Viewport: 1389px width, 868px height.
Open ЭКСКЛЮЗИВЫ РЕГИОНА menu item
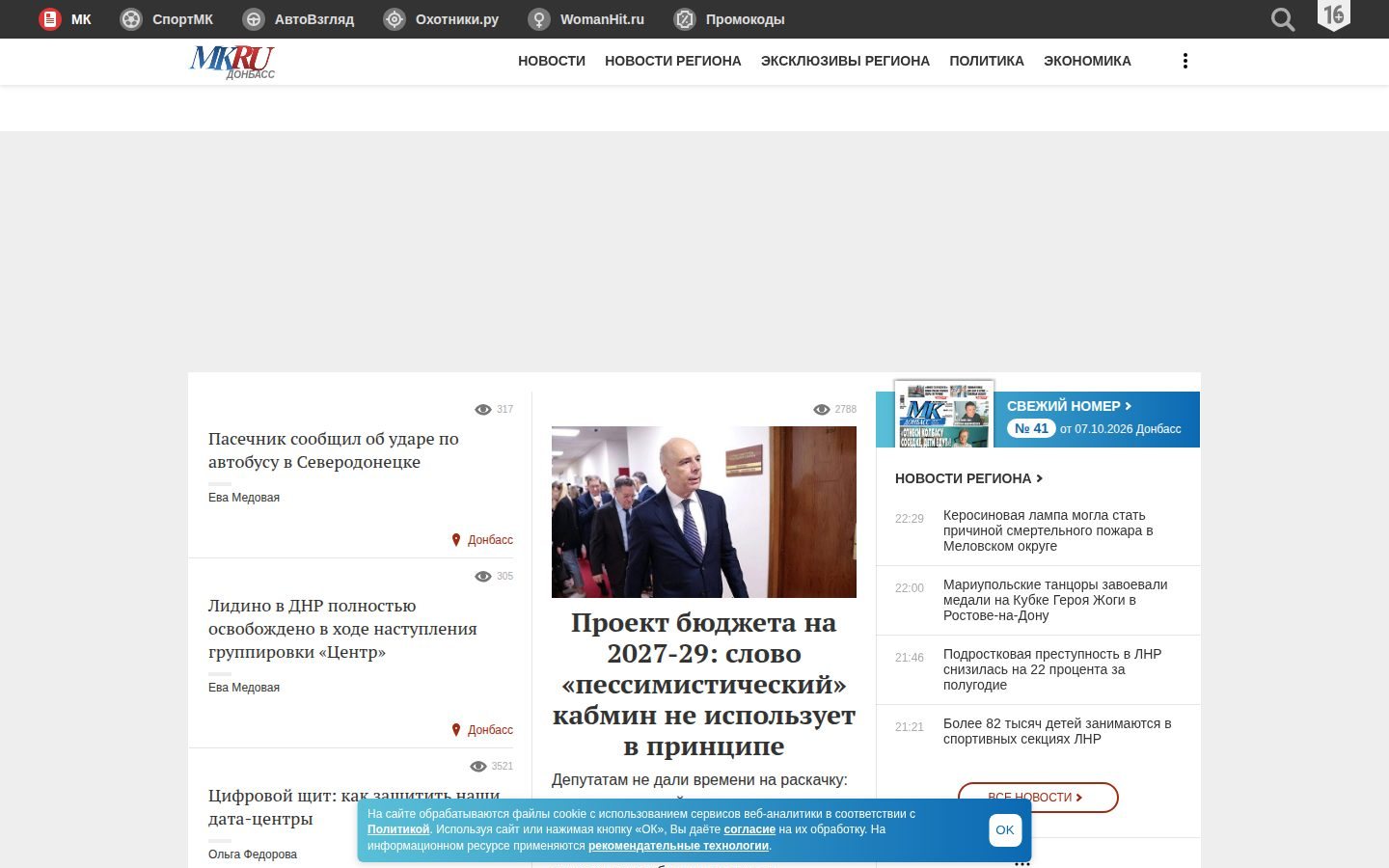coord(845,61)
